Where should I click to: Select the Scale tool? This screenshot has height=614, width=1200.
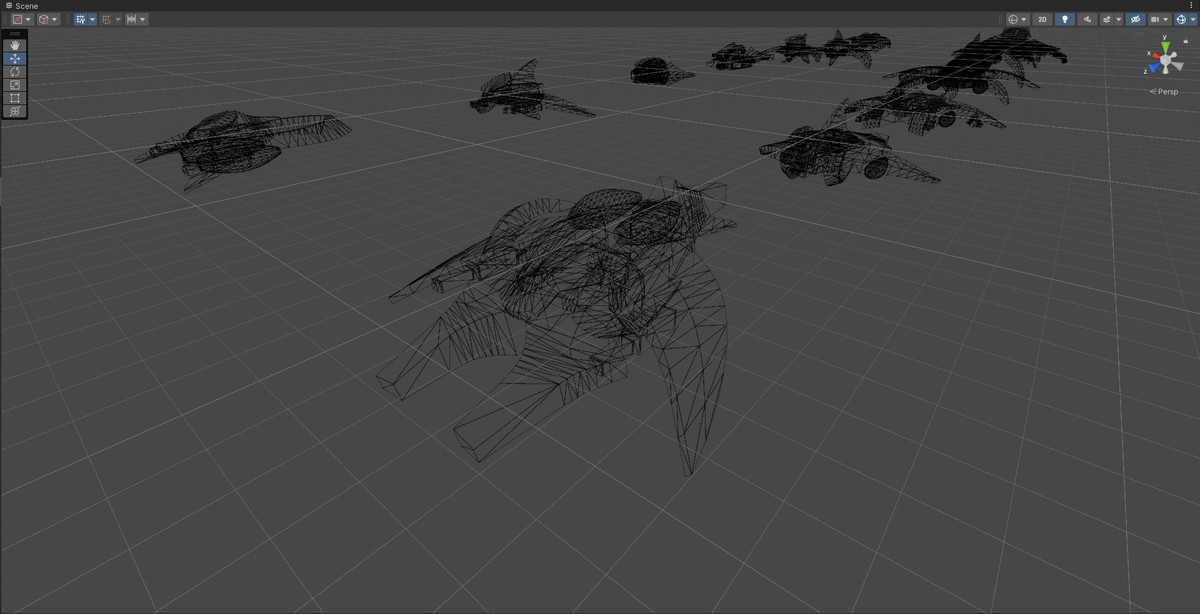click(x=14, y=85)
